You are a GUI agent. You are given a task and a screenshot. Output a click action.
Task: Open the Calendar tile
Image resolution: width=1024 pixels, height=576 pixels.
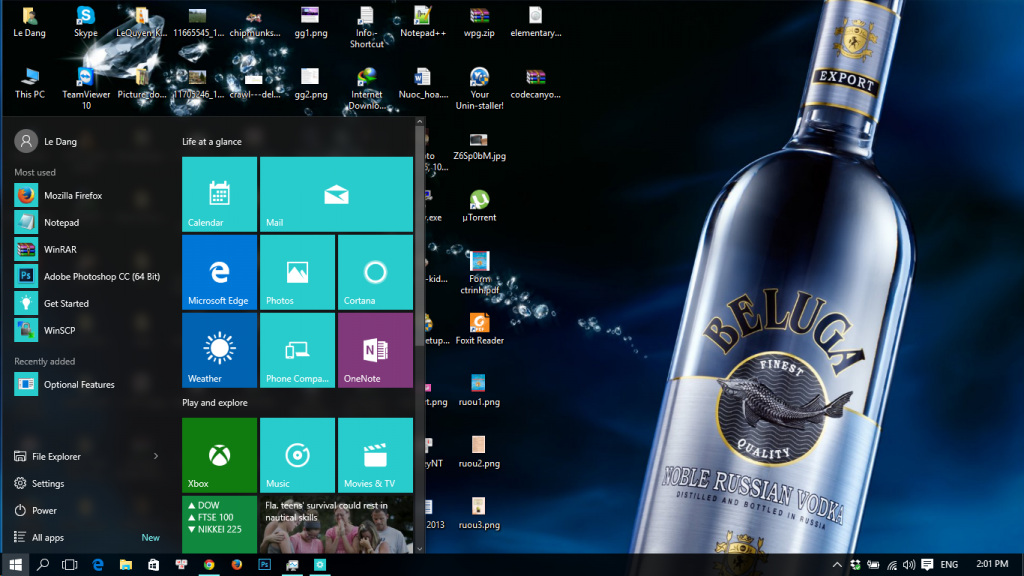219,194
